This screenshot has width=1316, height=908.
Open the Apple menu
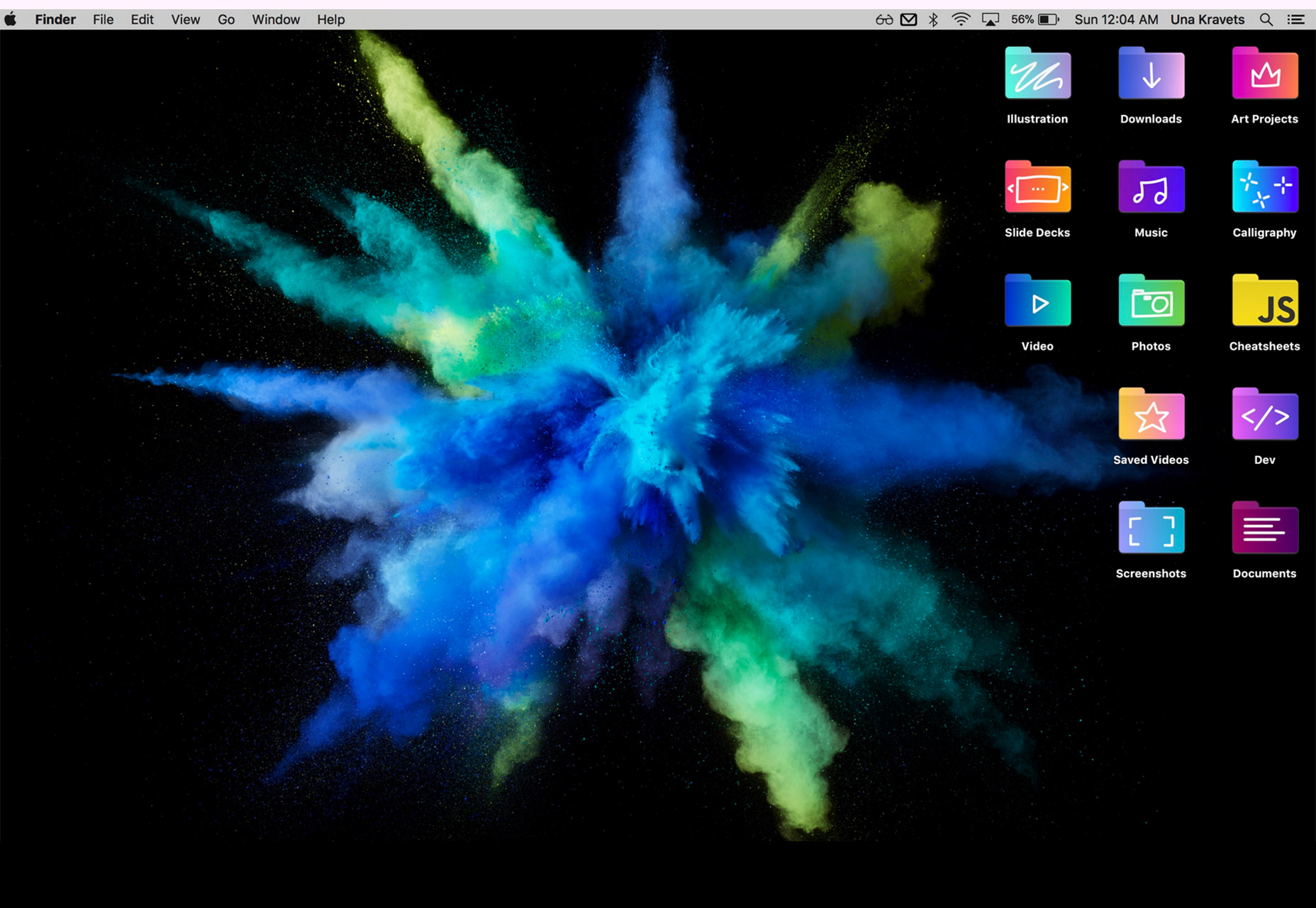coord(11,19)
